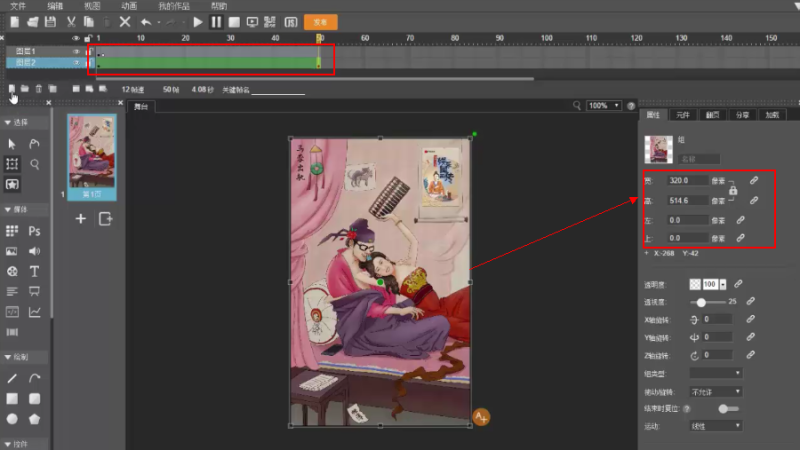The width and height of the screenshot is (800, 450).
Task: Add a new layer folder below the timeline
Action: pos(24,89)
